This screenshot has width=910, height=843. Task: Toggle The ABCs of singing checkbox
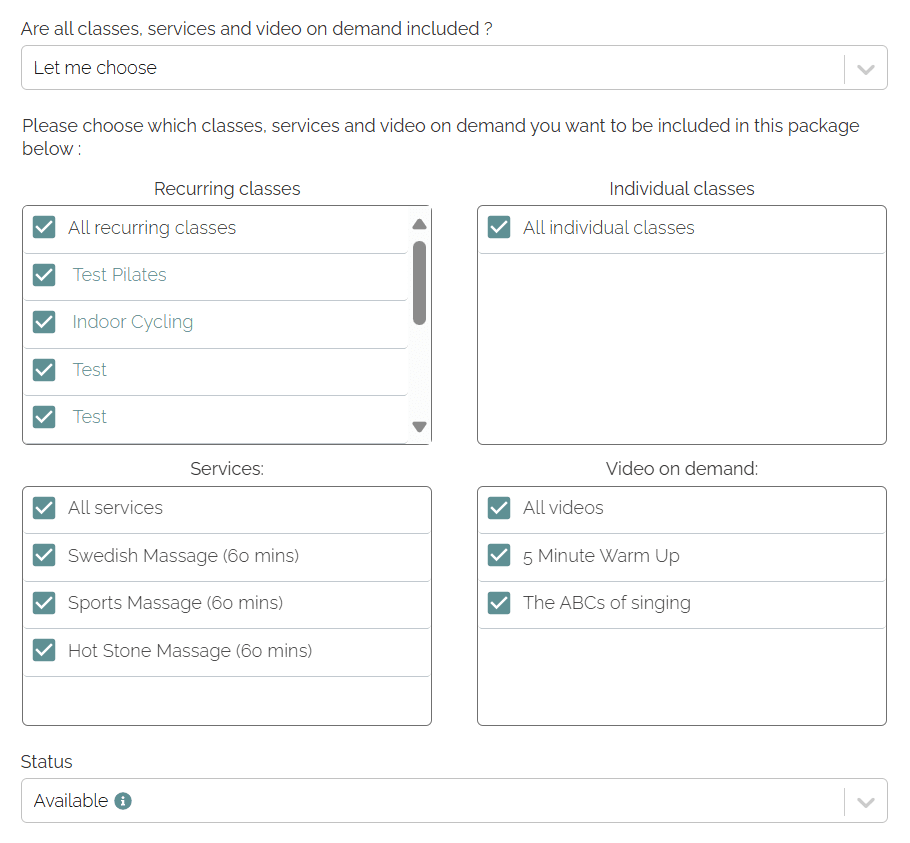[499, 603]
